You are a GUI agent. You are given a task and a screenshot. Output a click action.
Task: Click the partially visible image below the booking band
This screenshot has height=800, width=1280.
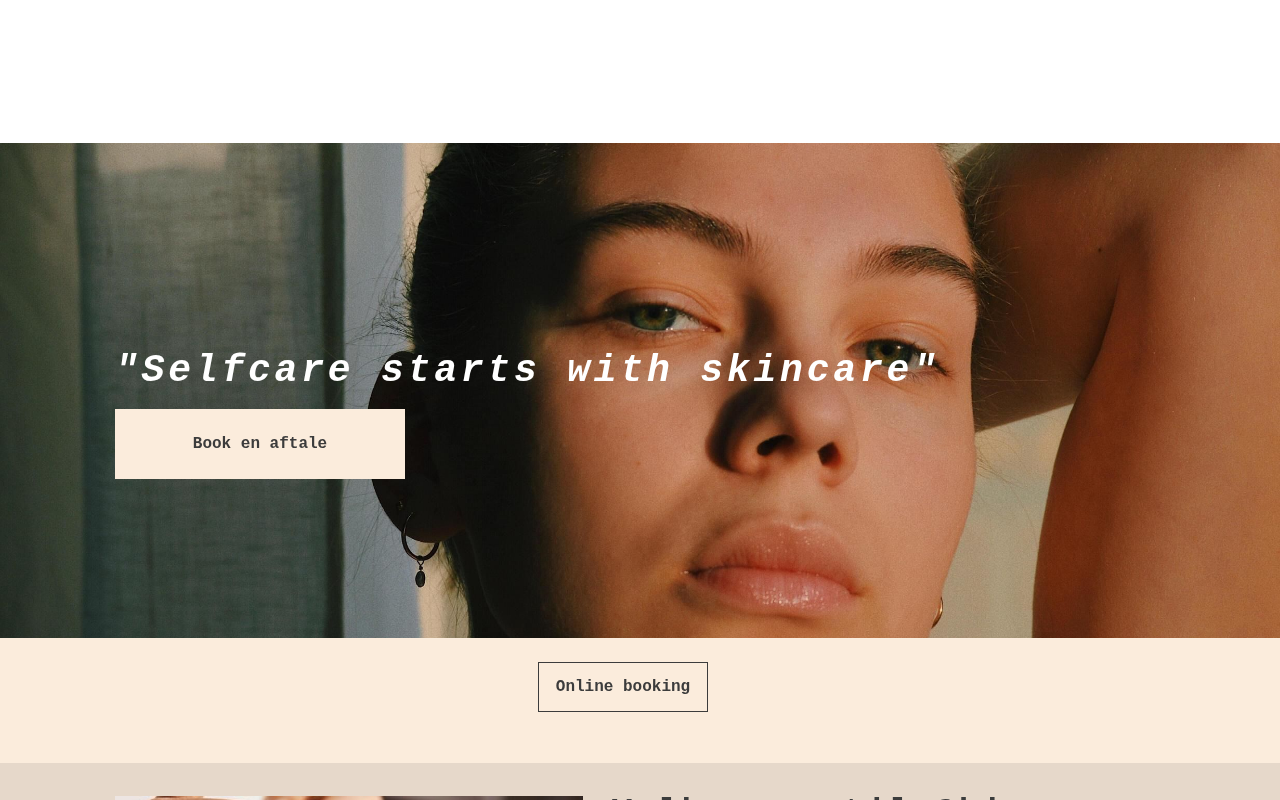349,797
